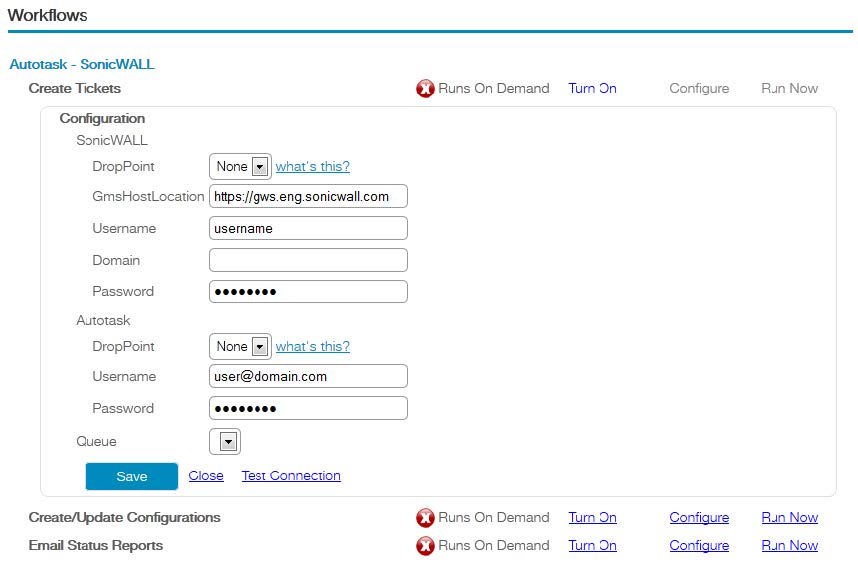
Task: Click SonicWALL Password field
Action: (308, 292)
